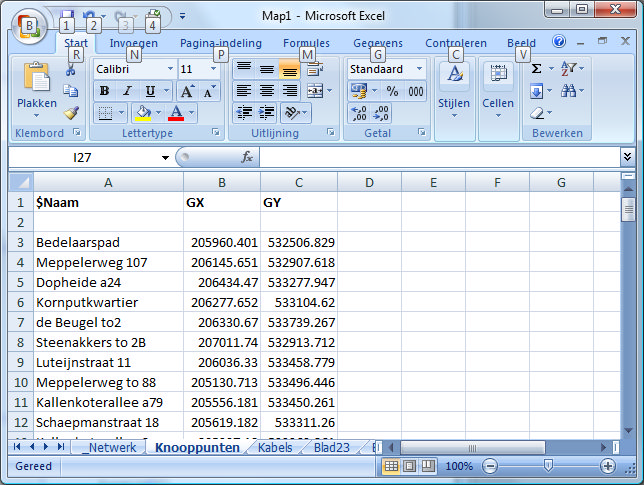This screenshot has height=485, width=644.
Task: Expand the Standaard number format dropdown
Action: 419,69
